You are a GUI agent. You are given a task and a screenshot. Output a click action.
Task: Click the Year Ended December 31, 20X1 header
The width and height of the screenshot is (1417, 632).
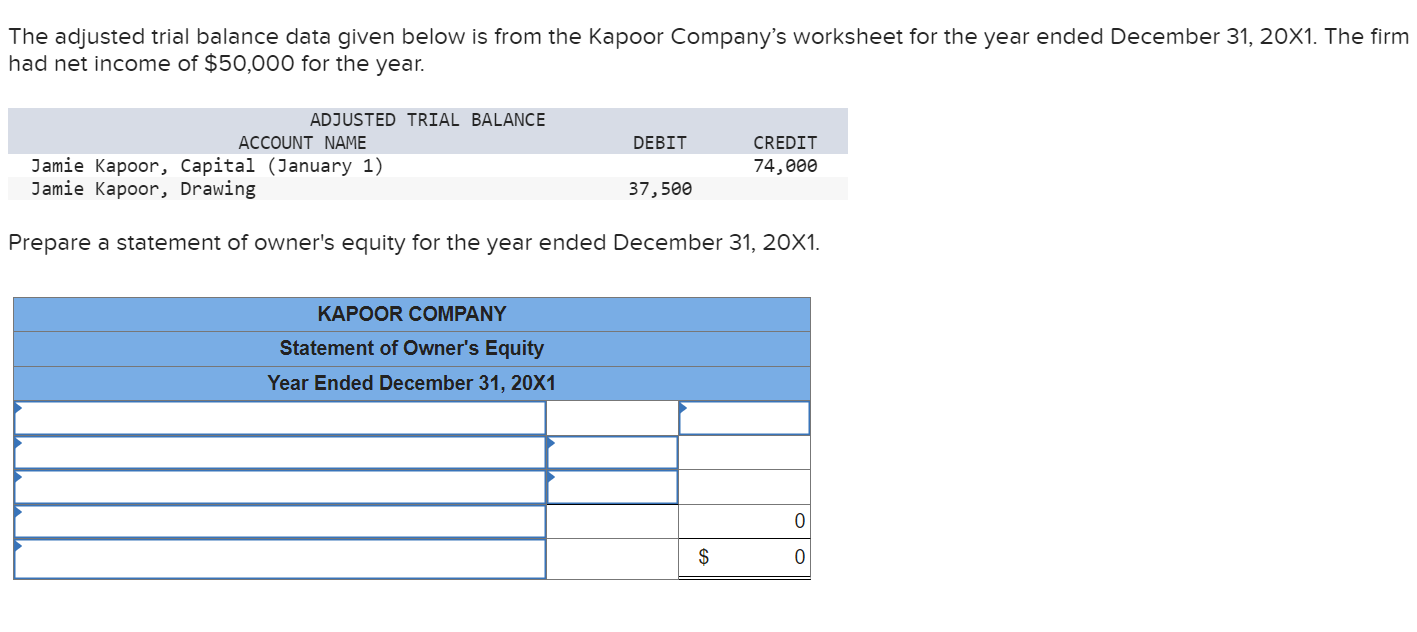point(411,383)
